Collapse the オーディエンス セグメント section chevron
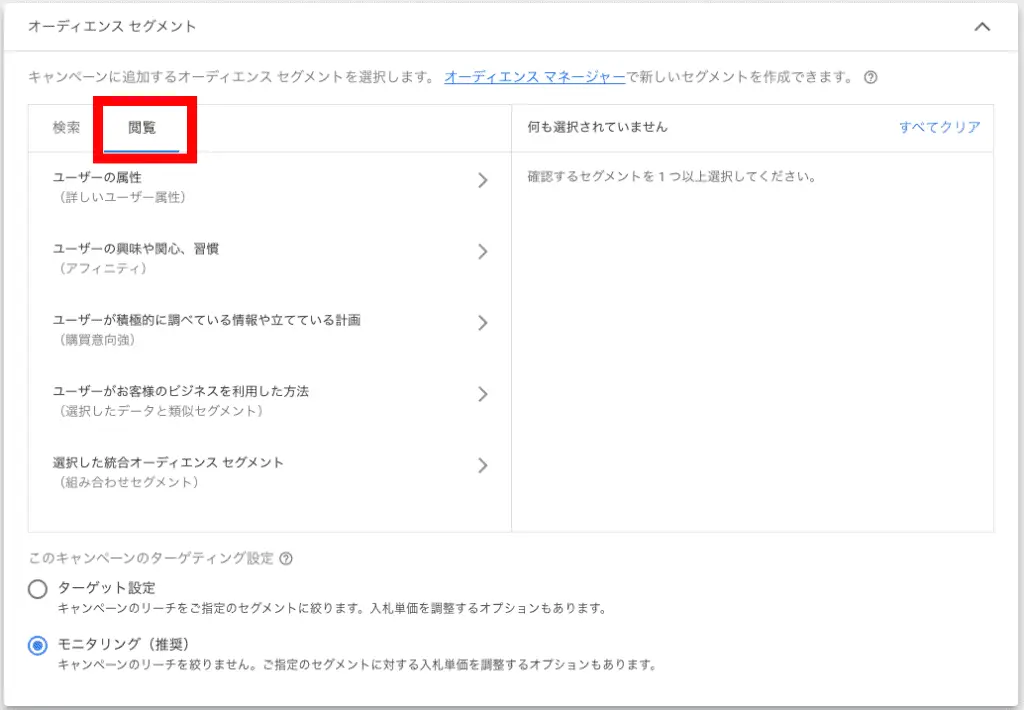This screenshot has height=710, width=1024. (x=982, y=27)
